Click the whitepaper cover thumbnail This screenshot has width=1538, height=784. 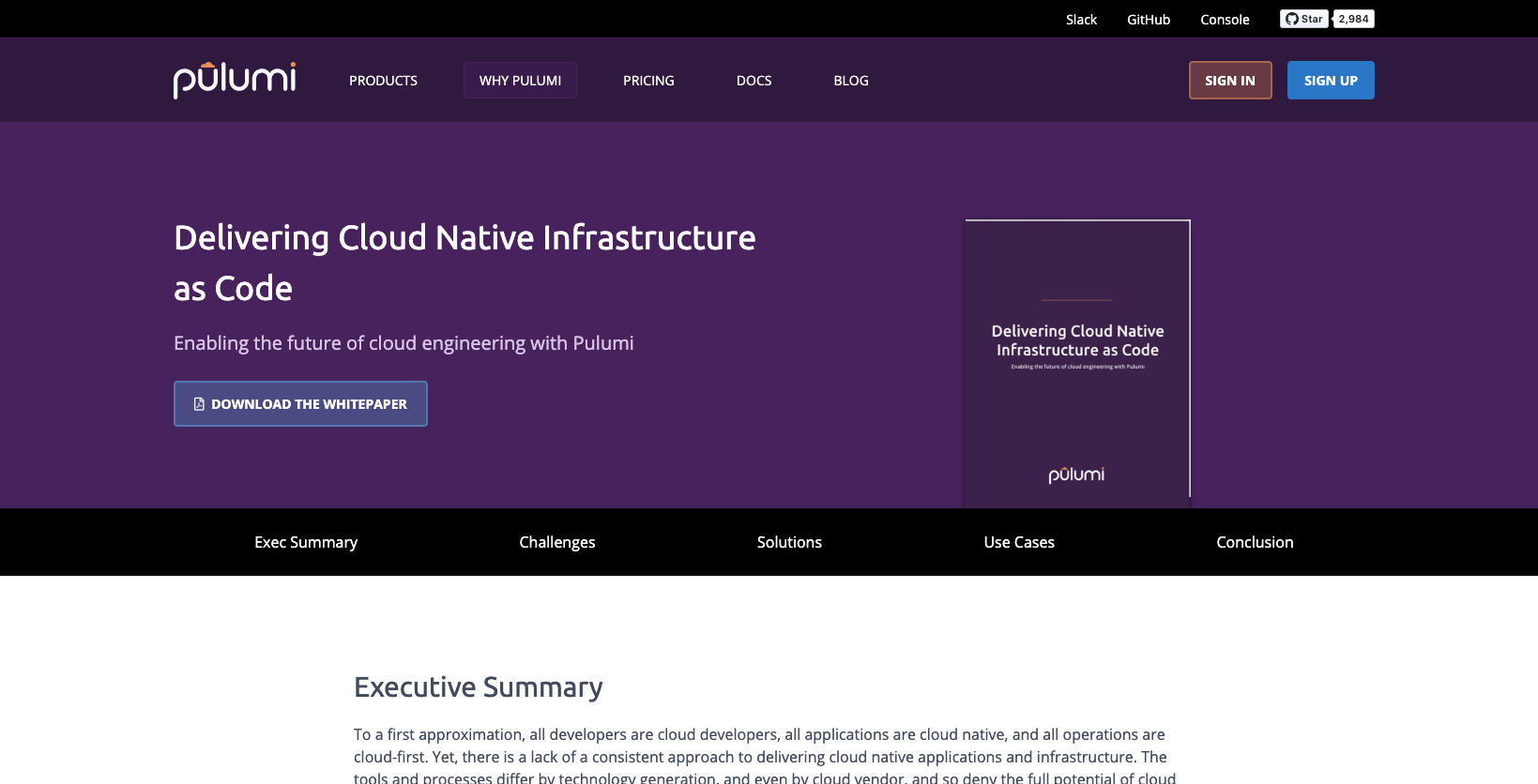(x=1077, y=364)
